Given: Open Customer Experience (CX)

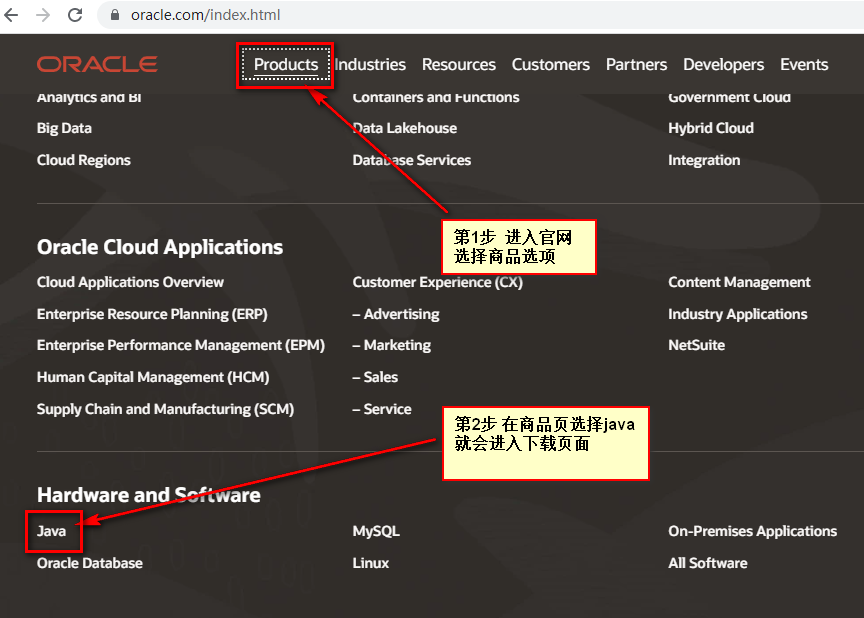Looking at the screenshot, I should pos(438,282).
